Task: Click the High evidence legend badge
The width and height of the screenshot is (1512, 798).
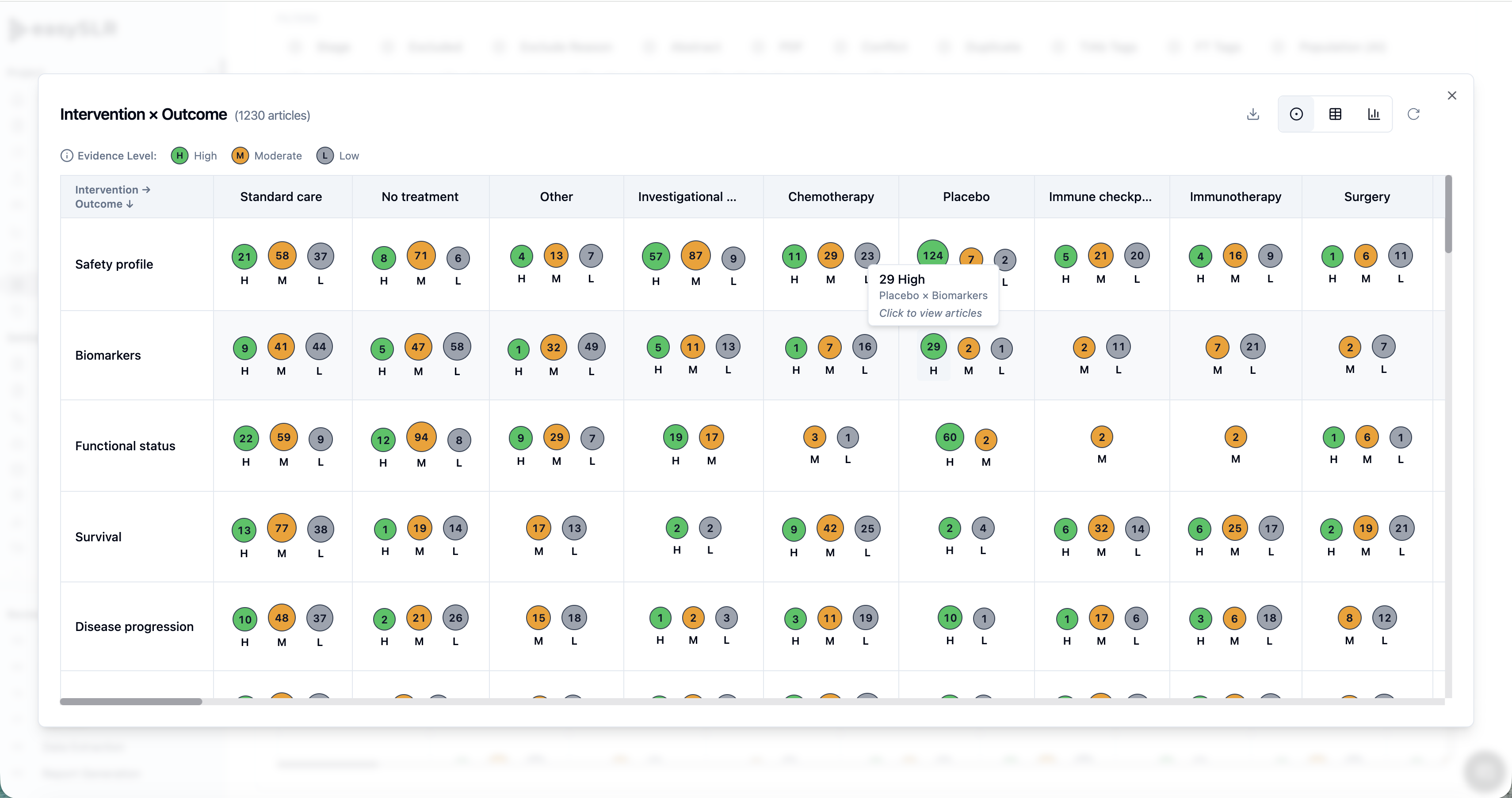Action: point(179,156)
